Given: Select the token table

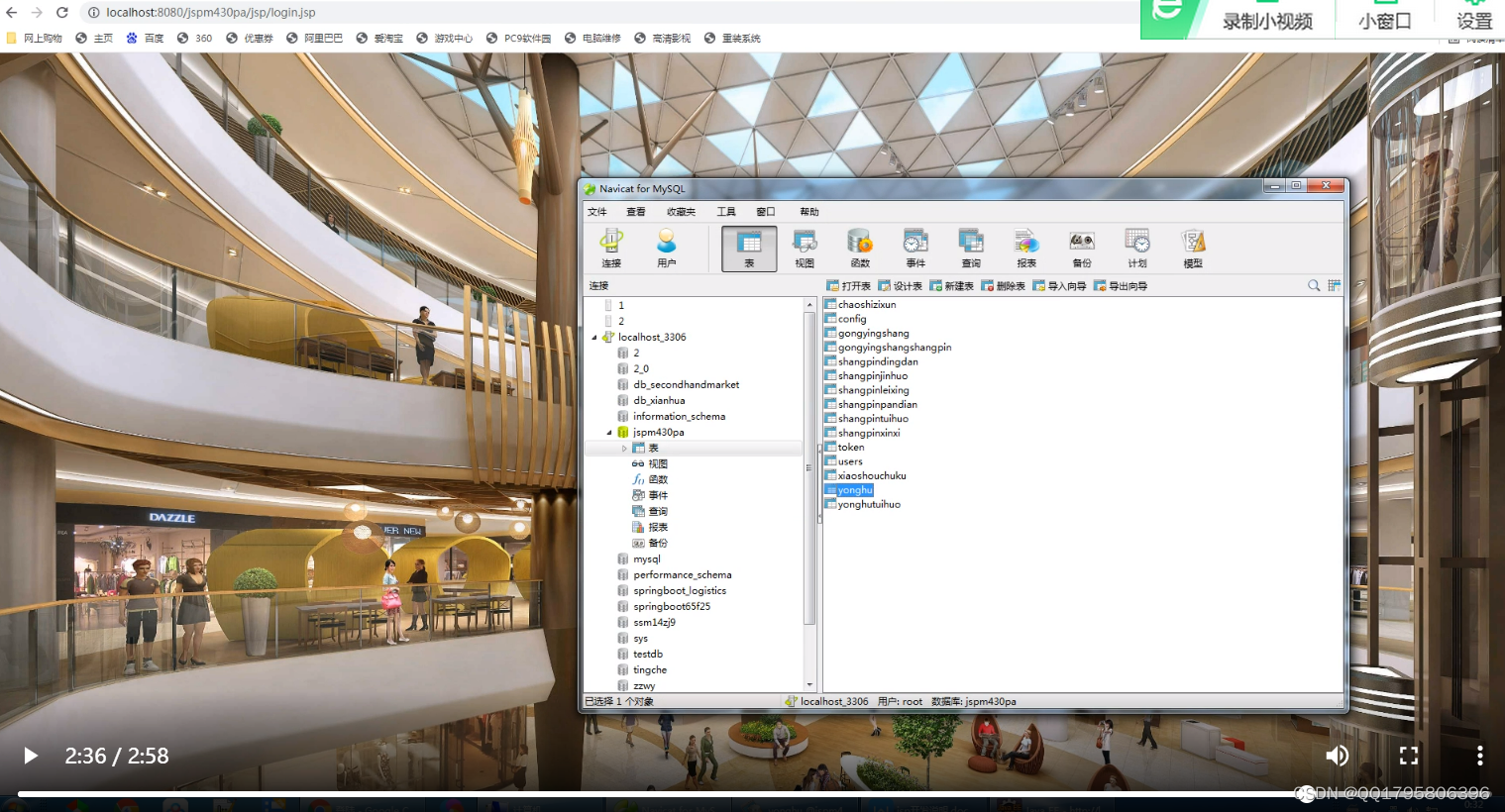Looking at the screenshot, I should click(x=850, y=448).
